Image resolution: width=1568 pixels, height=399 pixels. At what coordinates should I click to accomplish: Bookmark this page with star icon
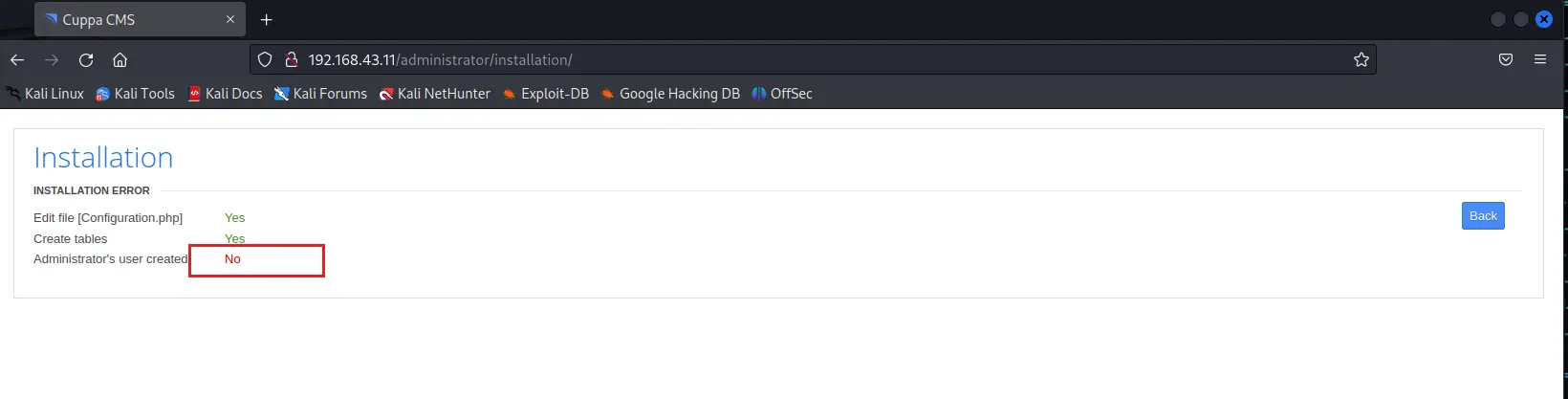[1361, 59]
